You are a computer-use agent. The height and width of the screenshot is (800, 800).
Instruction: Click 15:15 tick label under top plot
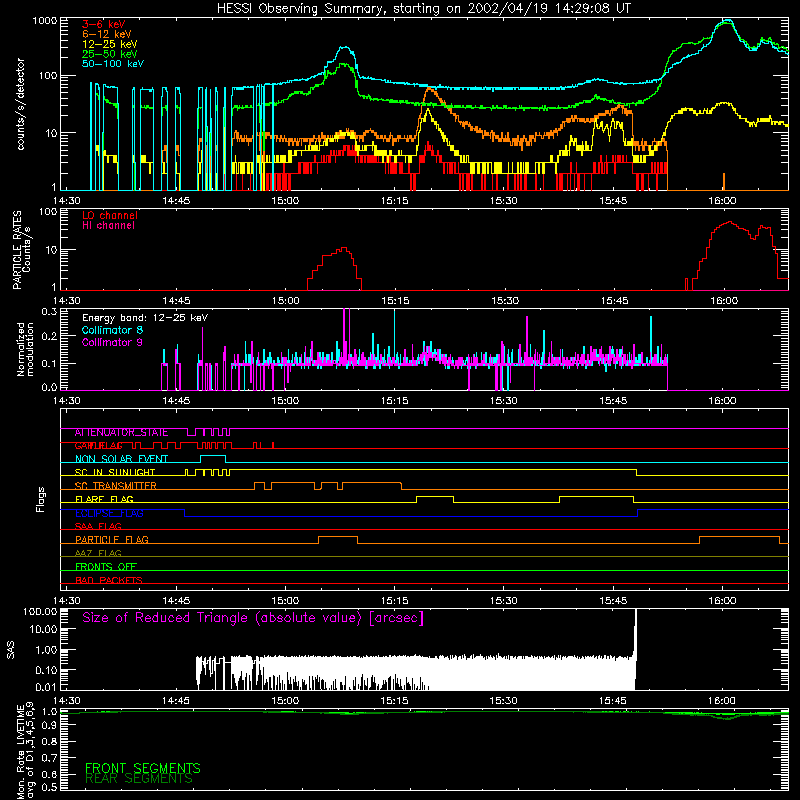(x=394, y=201)
